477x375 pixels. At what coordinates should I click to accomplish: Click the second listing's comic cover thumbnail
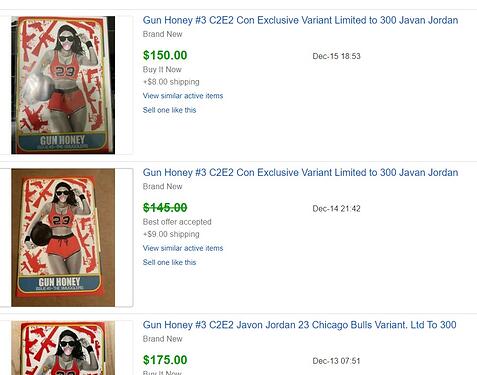pos(63,237)
